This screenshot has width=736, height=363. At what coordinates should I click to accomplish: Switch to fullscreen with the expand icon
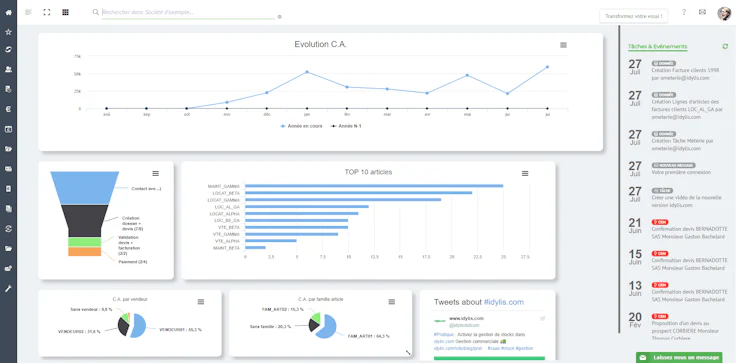click(47, 12)
